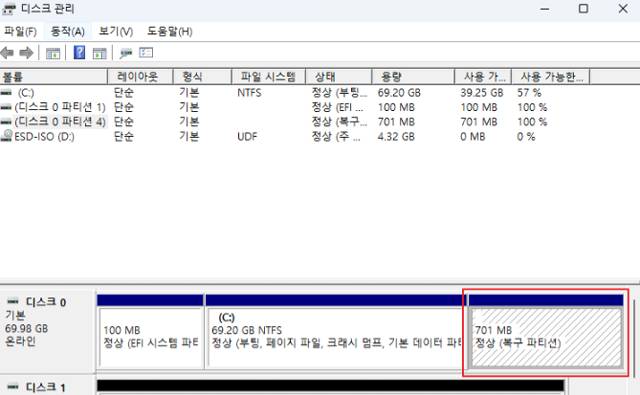Sort by the 파일 시스템 column header
This screenshot has height=395, width=640.
(x=268, y=77)
